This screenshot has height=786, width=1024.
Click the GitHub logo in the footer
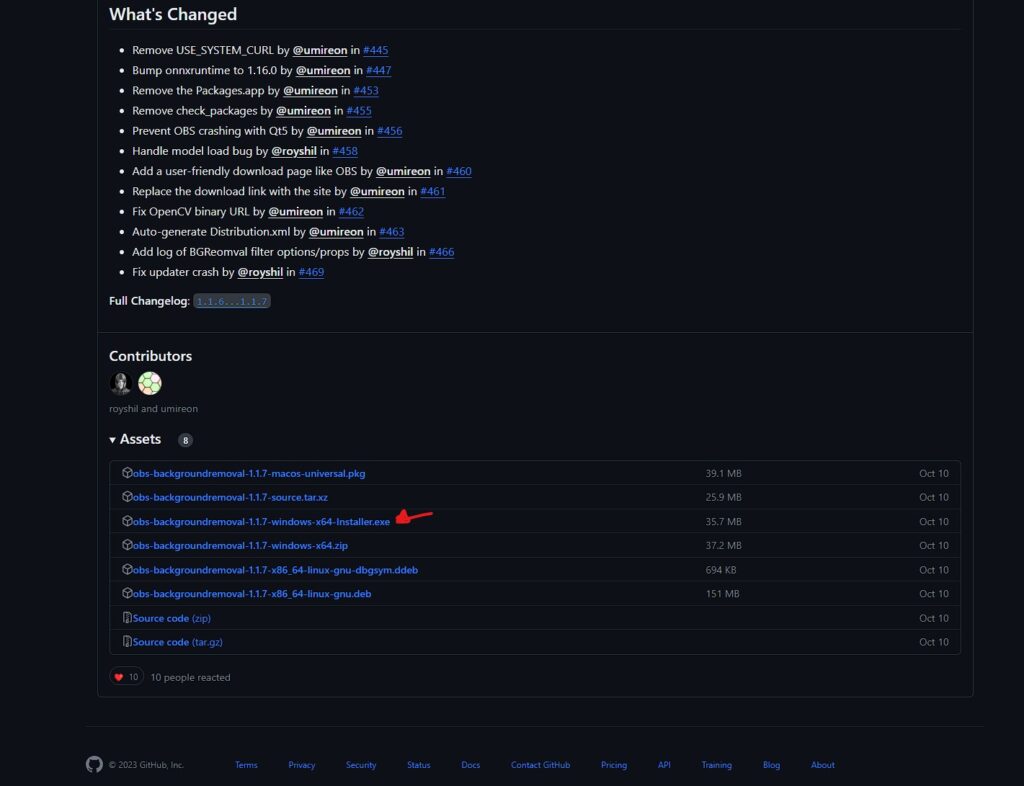pos(94,764)
